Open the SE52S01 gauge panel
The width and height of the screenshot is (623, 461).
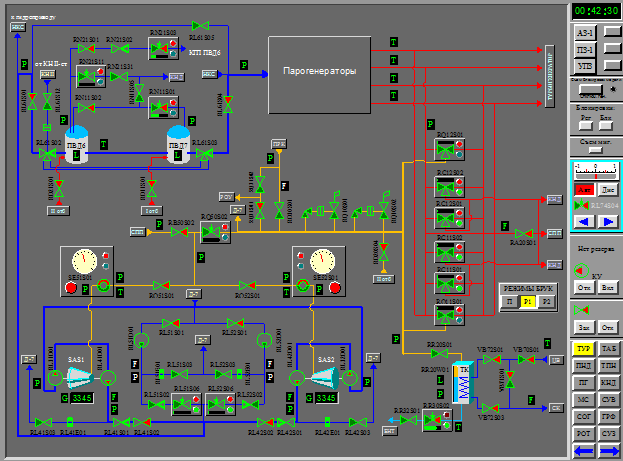pos(319,271)
